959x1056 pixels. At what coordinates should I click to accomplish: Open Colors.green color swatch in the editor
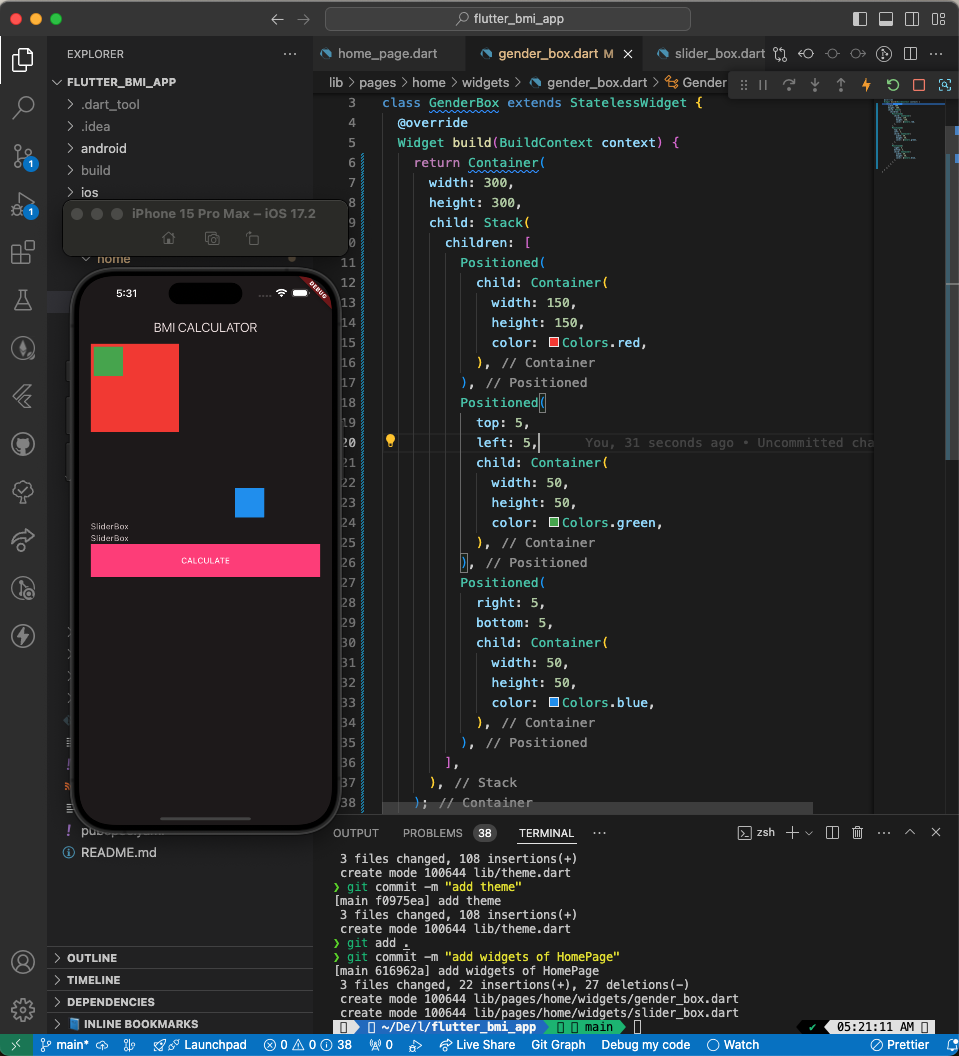(554, 523)
